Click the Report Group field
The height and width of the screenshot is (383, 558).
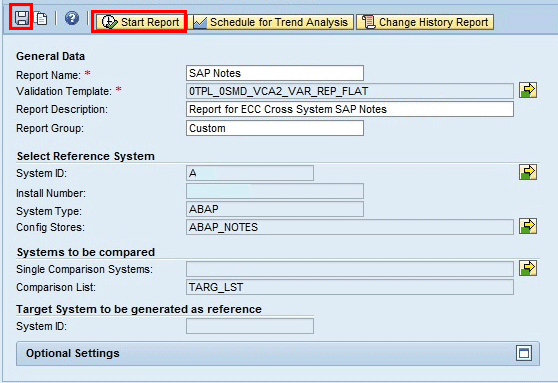(275, 128)
